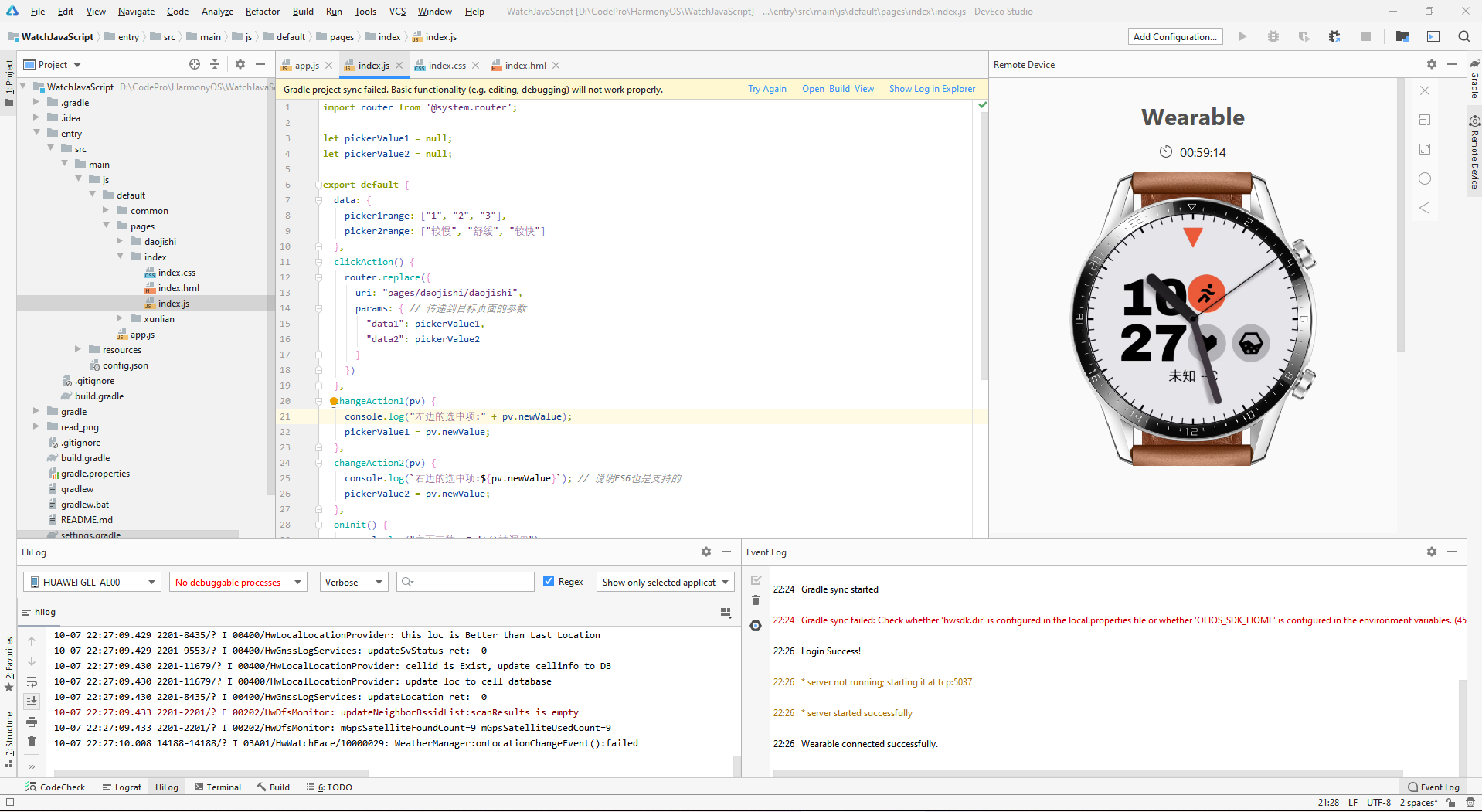The width and height of the screenshot is (1482, 812).
Task: Open the Logcat tool tab
Action: point(122,787)
